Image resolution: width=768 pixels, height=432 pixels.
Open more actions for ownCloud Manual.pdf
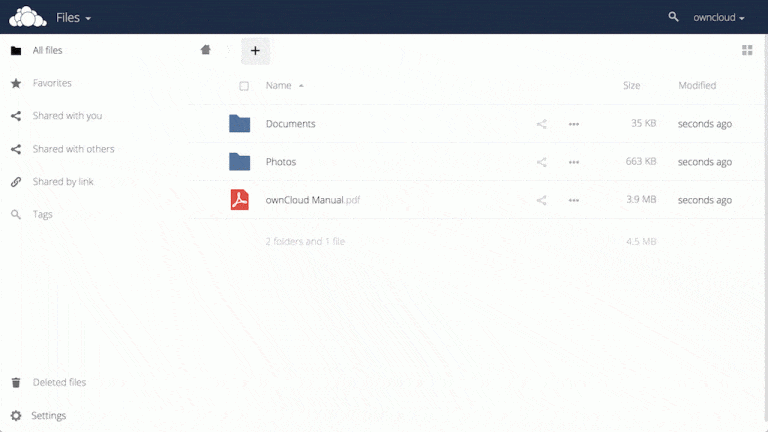coord(574,200)
